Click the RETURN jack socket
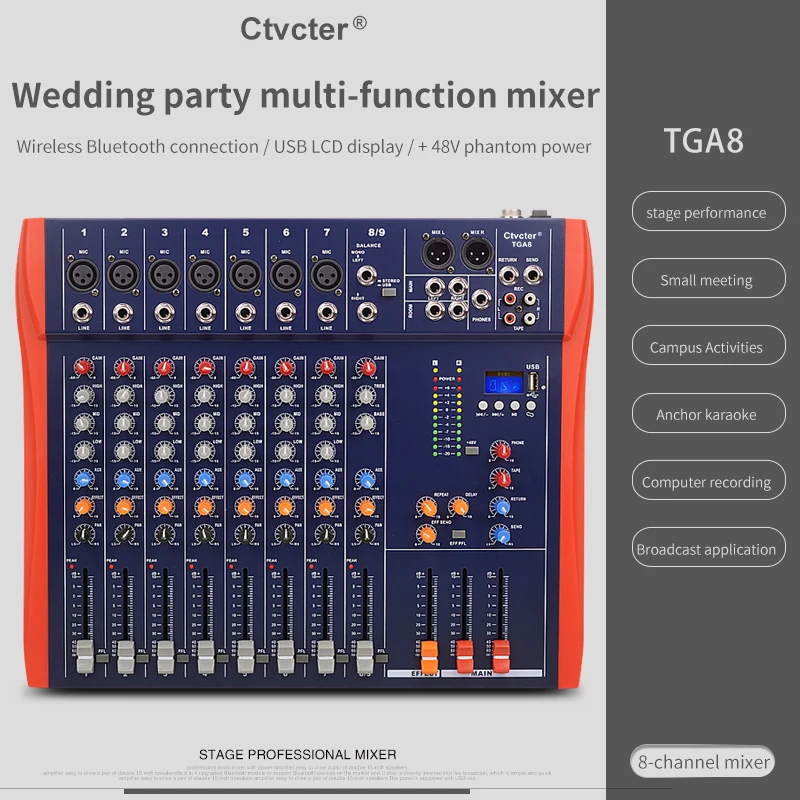The width and height of the screenshot is (800, 800). click(508, 275)
